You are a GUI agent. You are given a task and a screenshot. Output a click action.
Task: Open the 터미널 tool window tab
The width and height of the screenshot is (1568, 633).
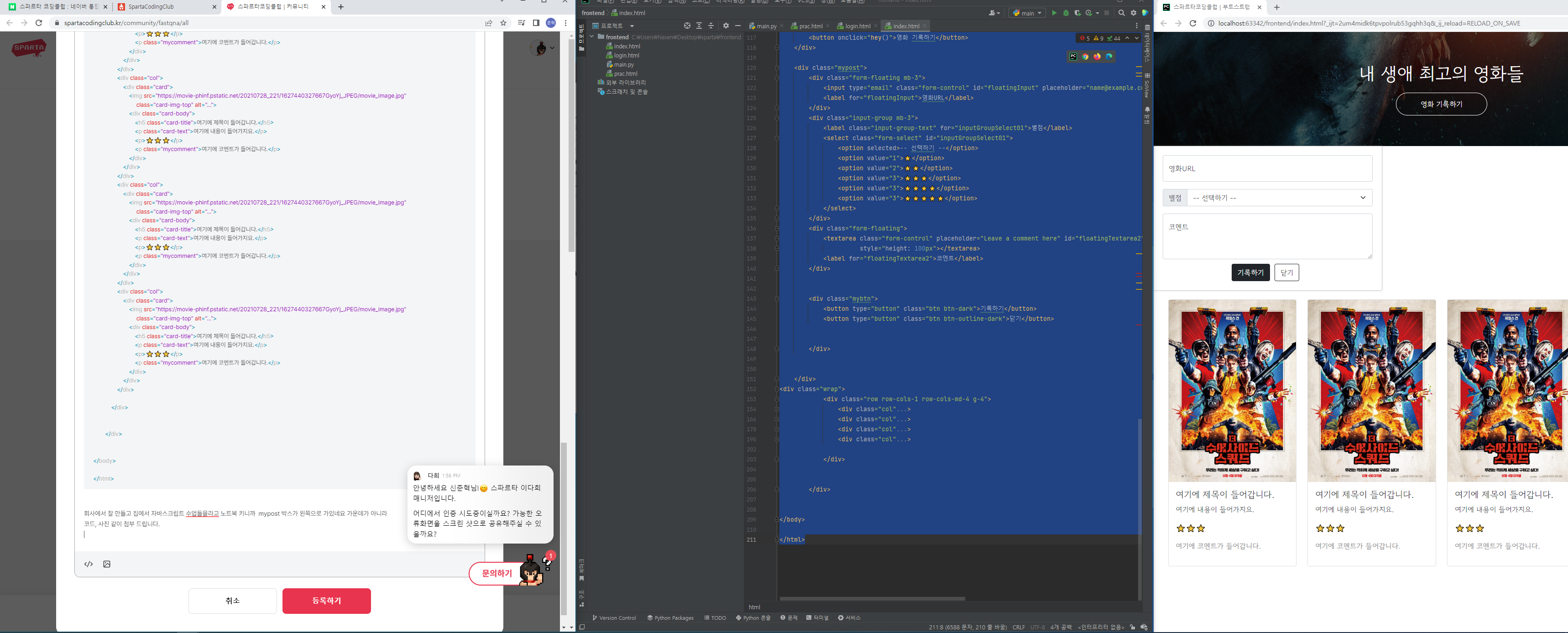tap(817, 618)
